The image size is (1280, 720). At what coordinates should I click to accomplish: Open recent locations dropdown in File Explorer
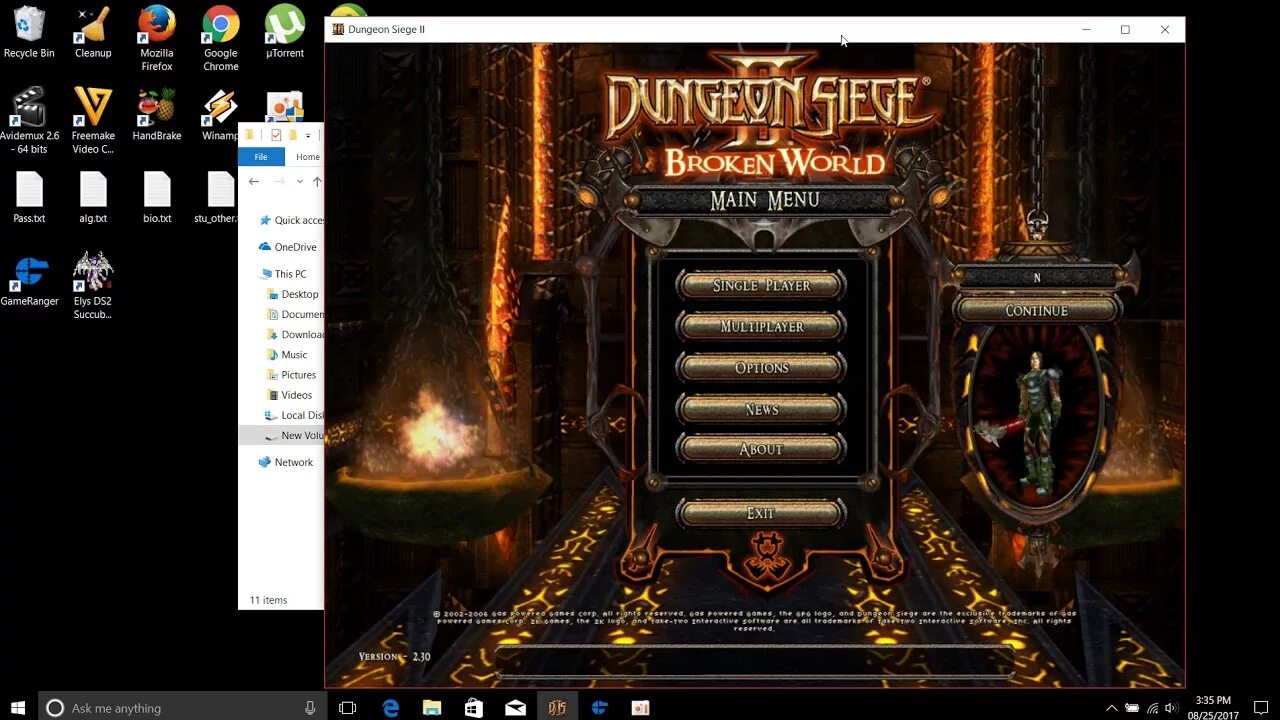point(299,182)
